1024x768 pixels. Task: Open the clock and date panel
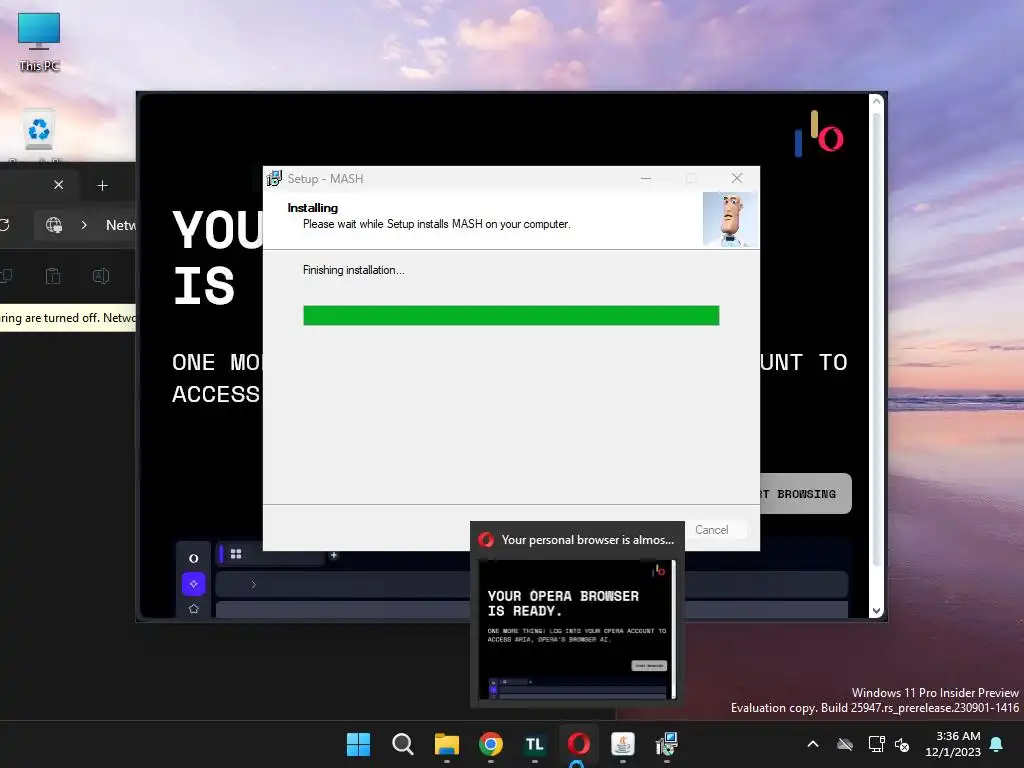coord(953,744)
